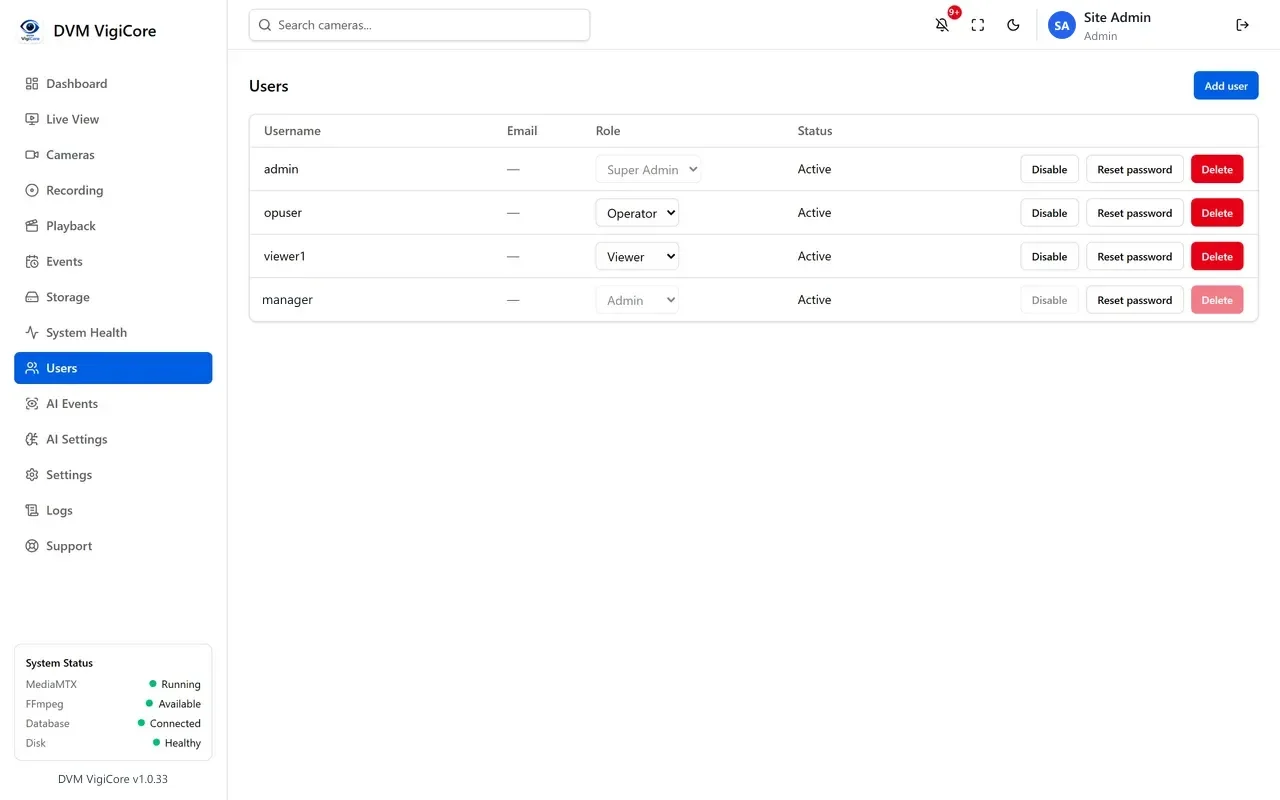
Task: Open System Health page
Action: (x=113, y=333)
